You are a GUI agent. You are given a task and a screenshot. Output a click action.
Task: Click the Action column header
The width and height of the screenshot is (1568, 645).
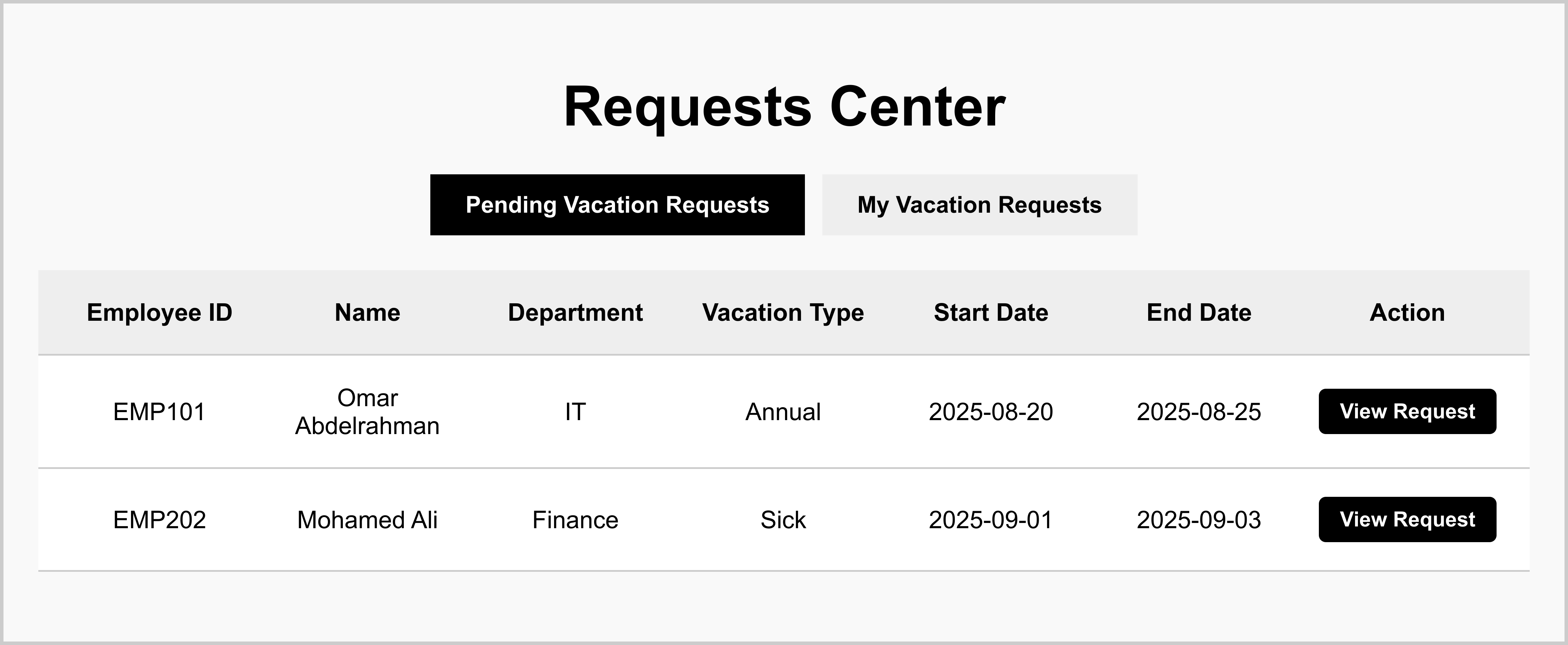(1407, 312)
